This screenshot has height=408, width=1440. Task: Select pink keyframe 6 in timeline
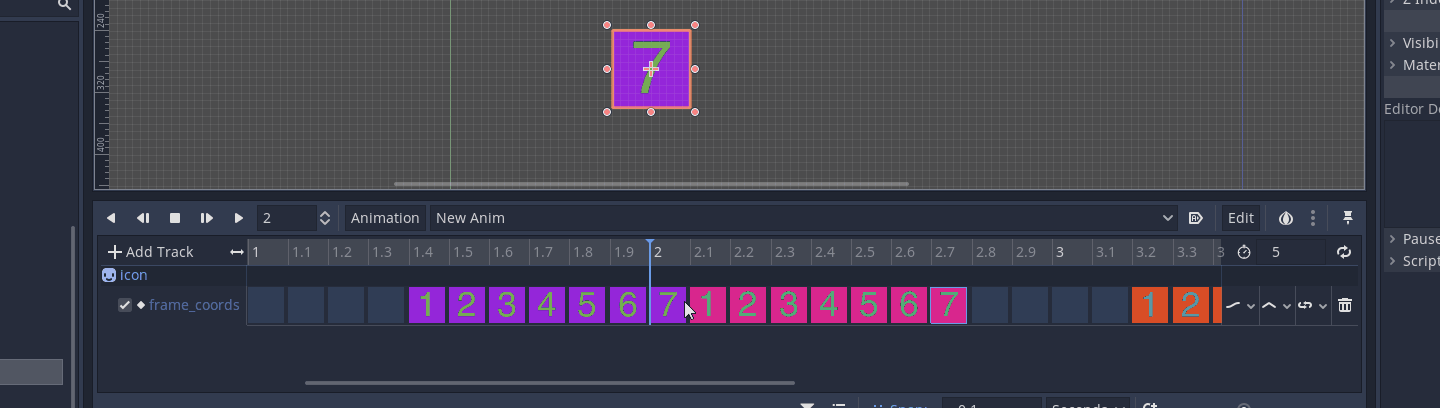(x=908, y=305)
